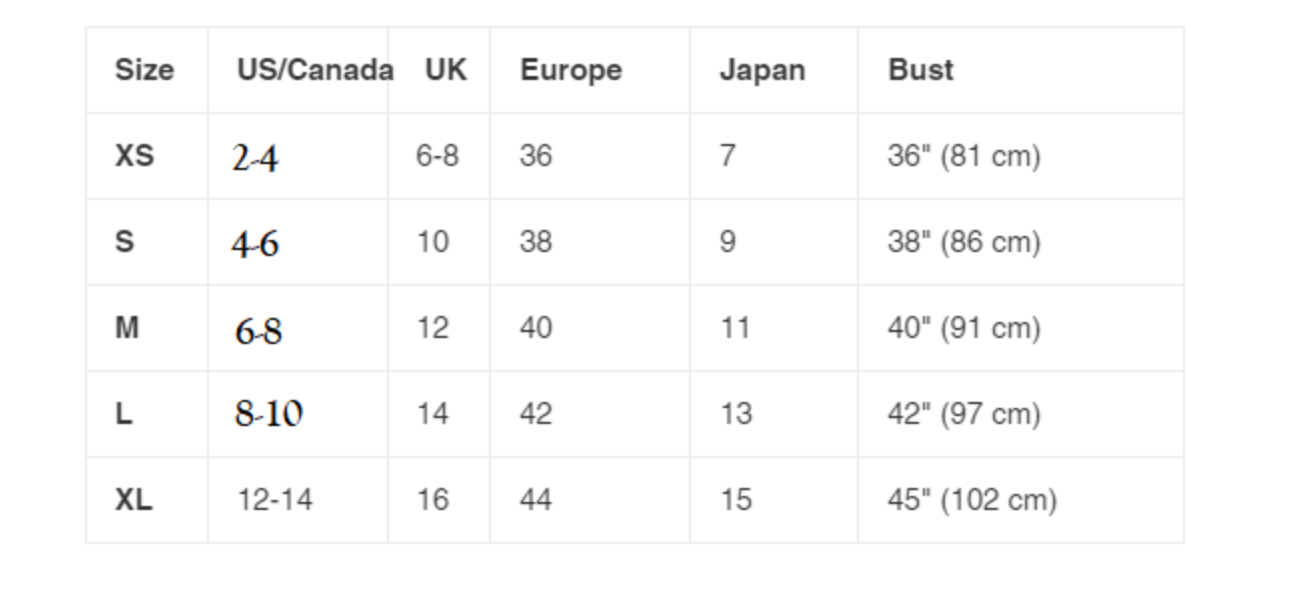This screenshot has height=594, width=1296.
Task: Select the US/Canada 12-14 cell
Action: [x=274, y=500]
